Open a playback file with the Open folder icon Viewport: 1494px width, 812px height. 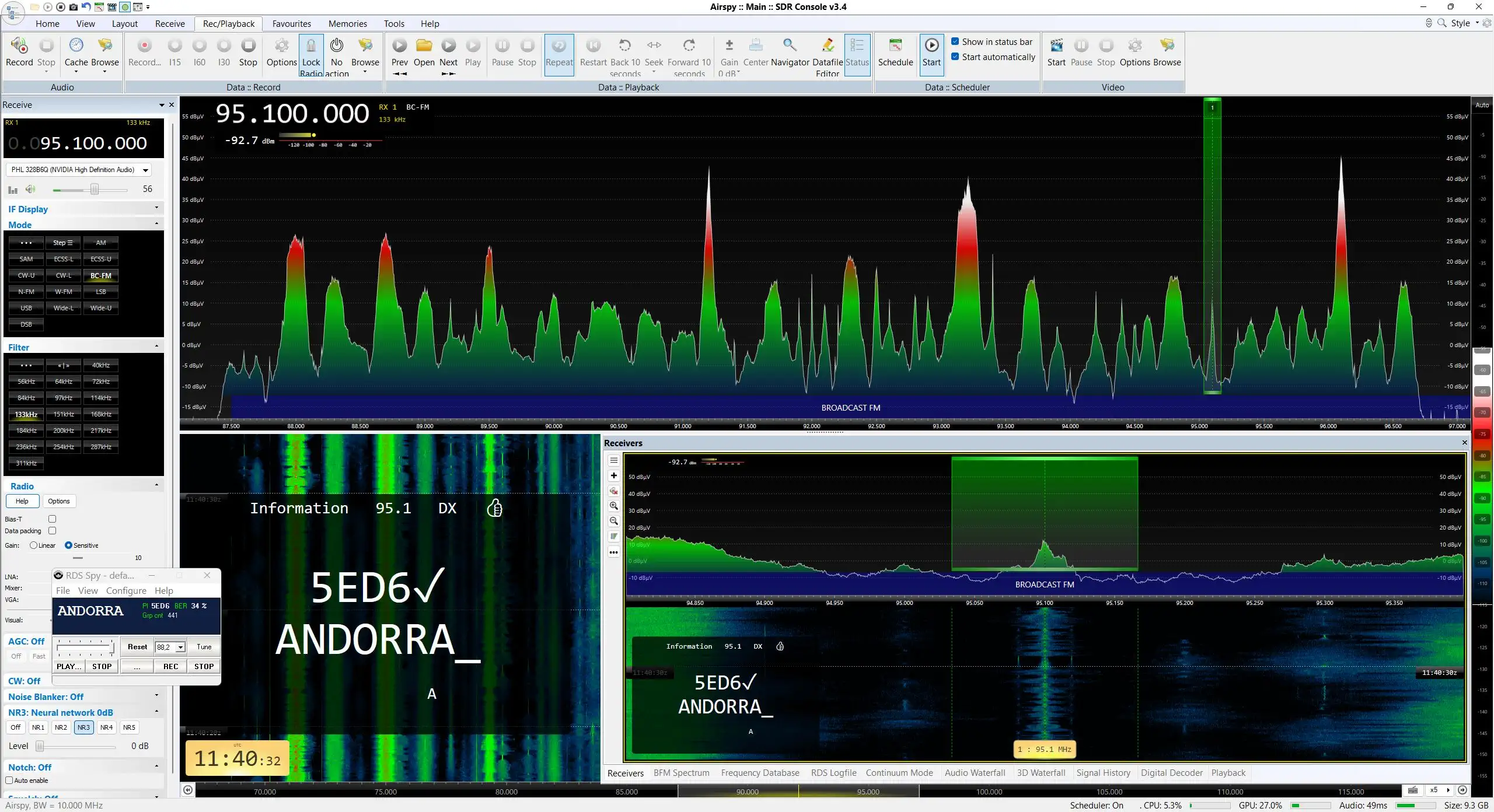[x=424, y=52]
